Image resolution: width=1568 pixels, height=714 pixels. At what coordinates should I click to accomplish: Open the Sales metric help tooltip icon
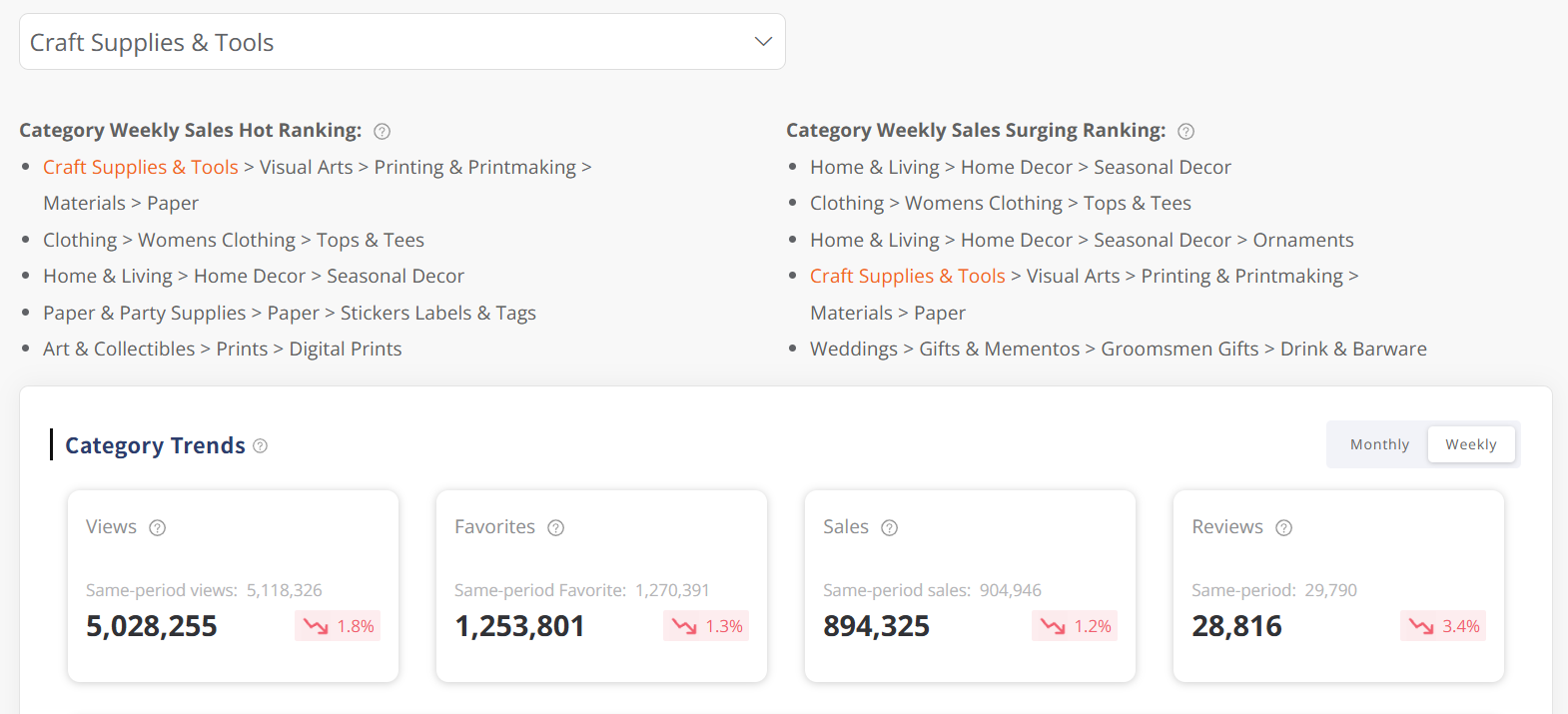click(x=889, y=527)
